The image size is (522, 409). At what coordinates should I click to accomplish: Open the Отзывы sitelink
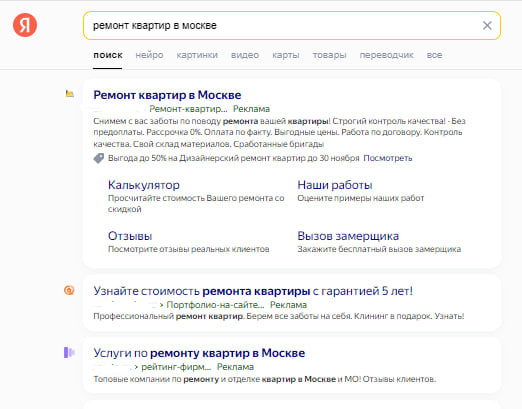pyautogui.click(x=130, y=236)
